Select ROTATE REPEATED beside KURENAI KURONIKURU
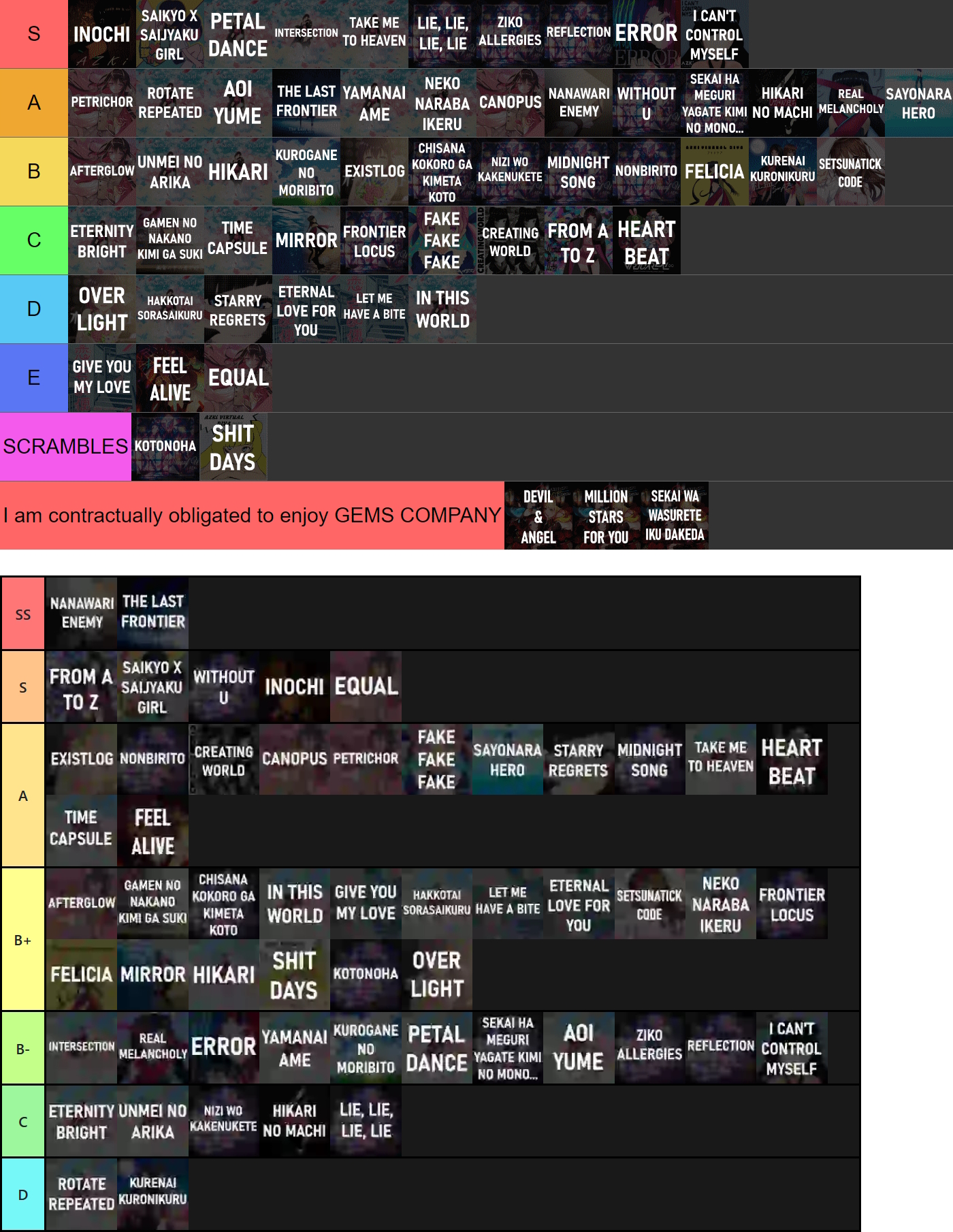This screenshot has width=953, height=1232. click(82, 1194)
